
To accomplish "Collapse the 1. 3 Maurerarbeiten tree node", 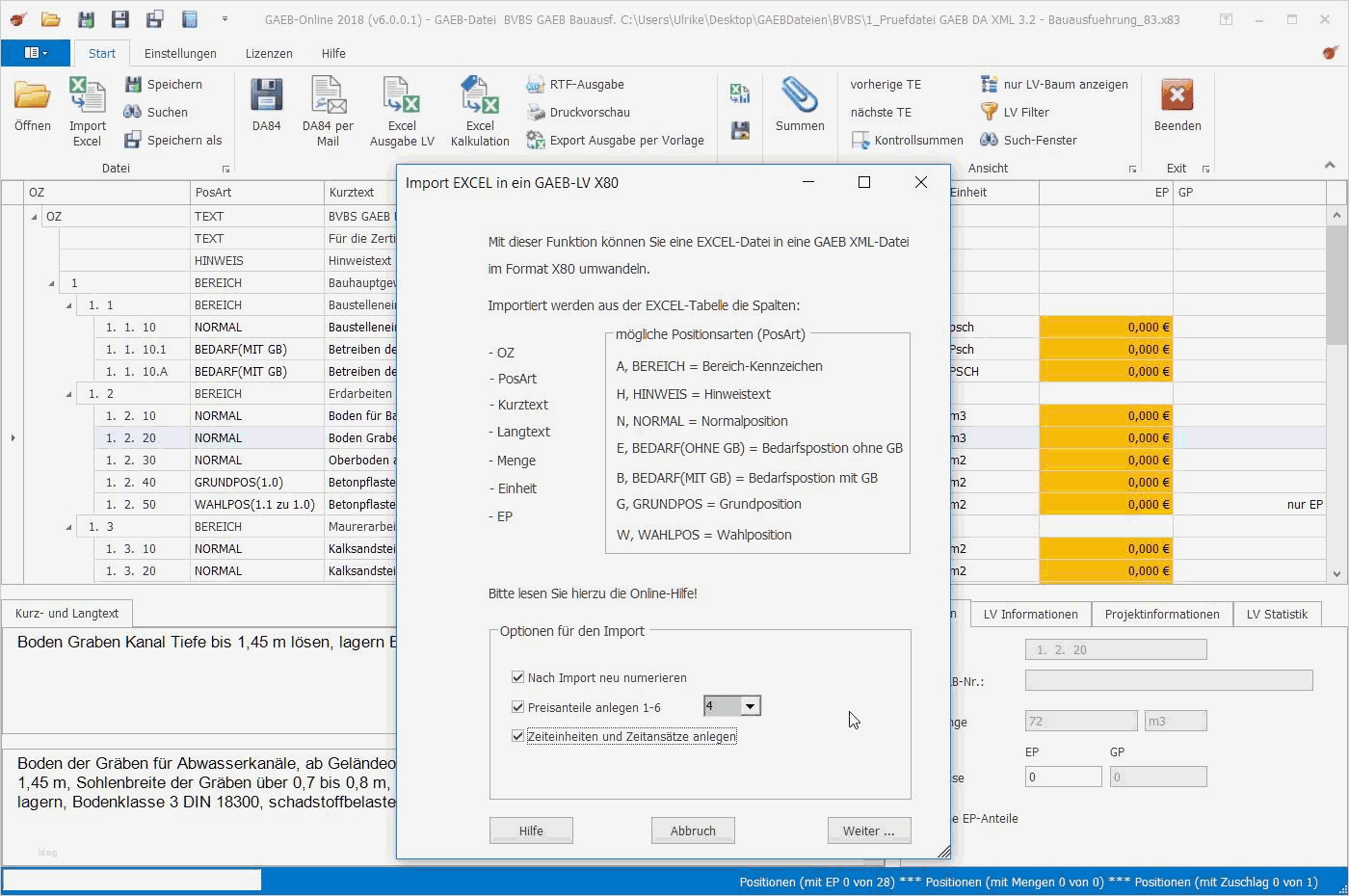I will [68, 527].
